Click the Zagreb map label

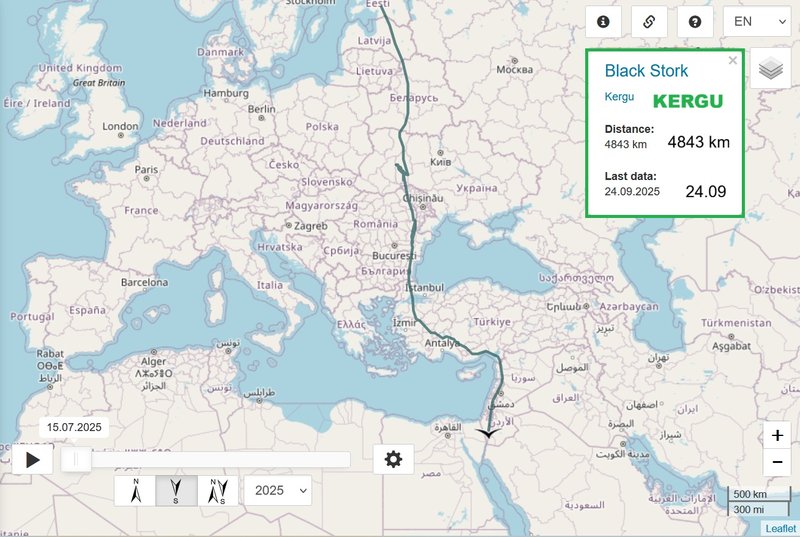tap(310, 226)
